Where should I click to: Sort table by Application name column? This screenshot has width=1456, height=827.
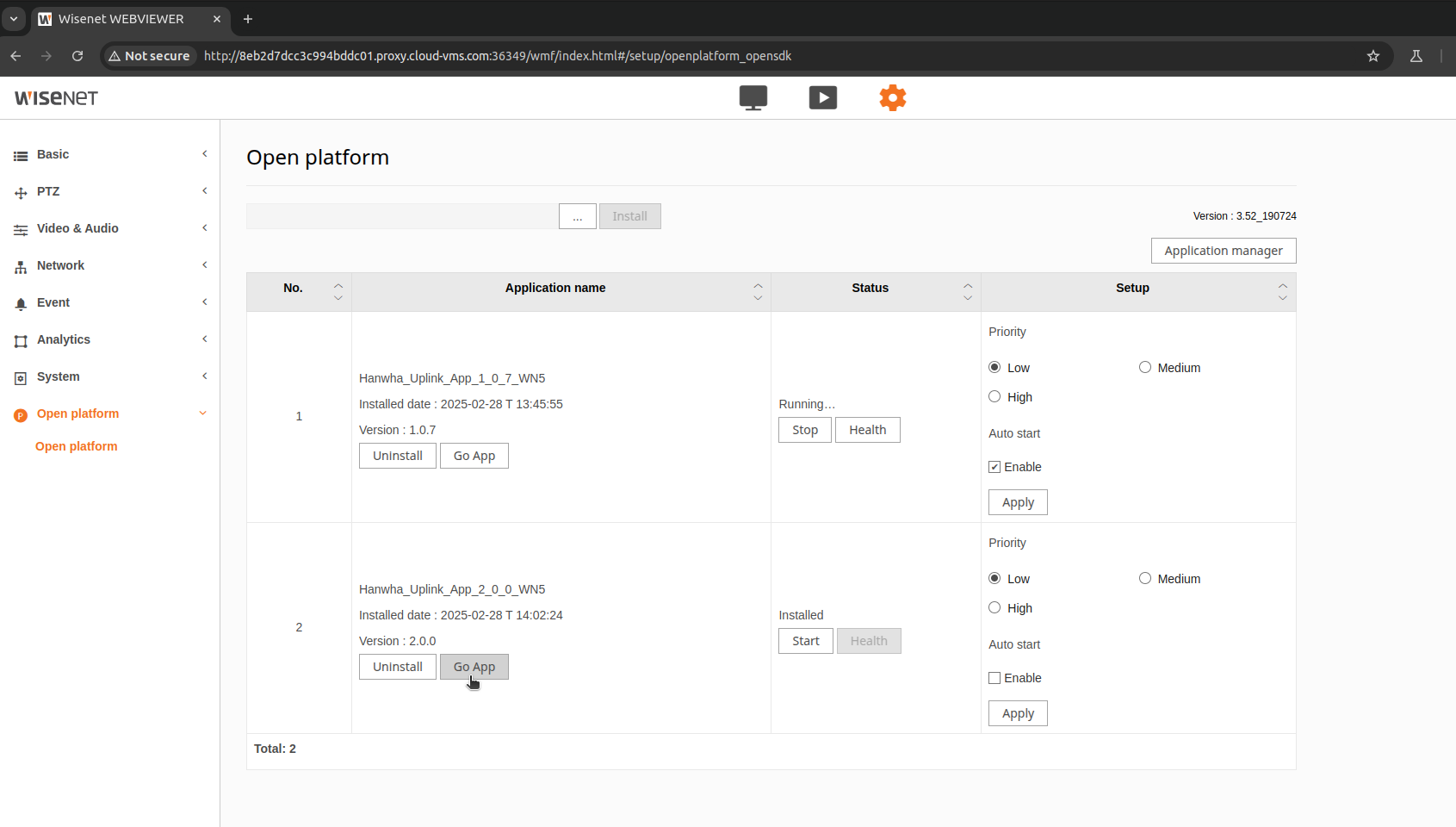tap(555, 288)
